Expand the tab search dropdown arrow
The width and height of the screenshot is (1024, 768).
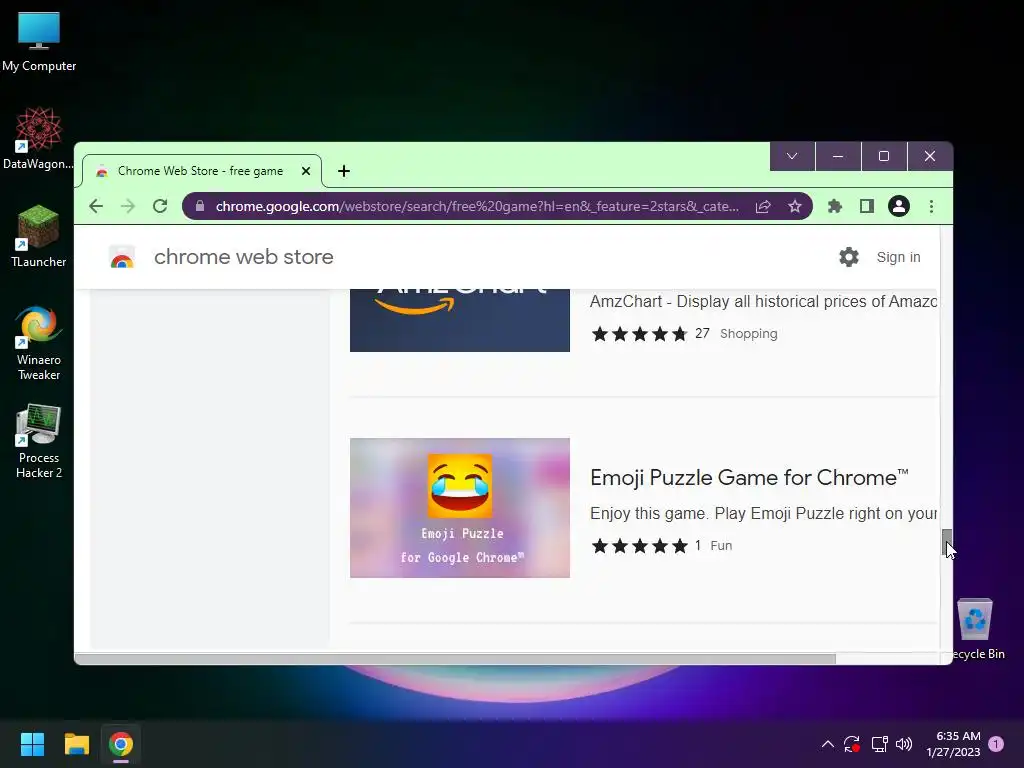tap(792, 156)
